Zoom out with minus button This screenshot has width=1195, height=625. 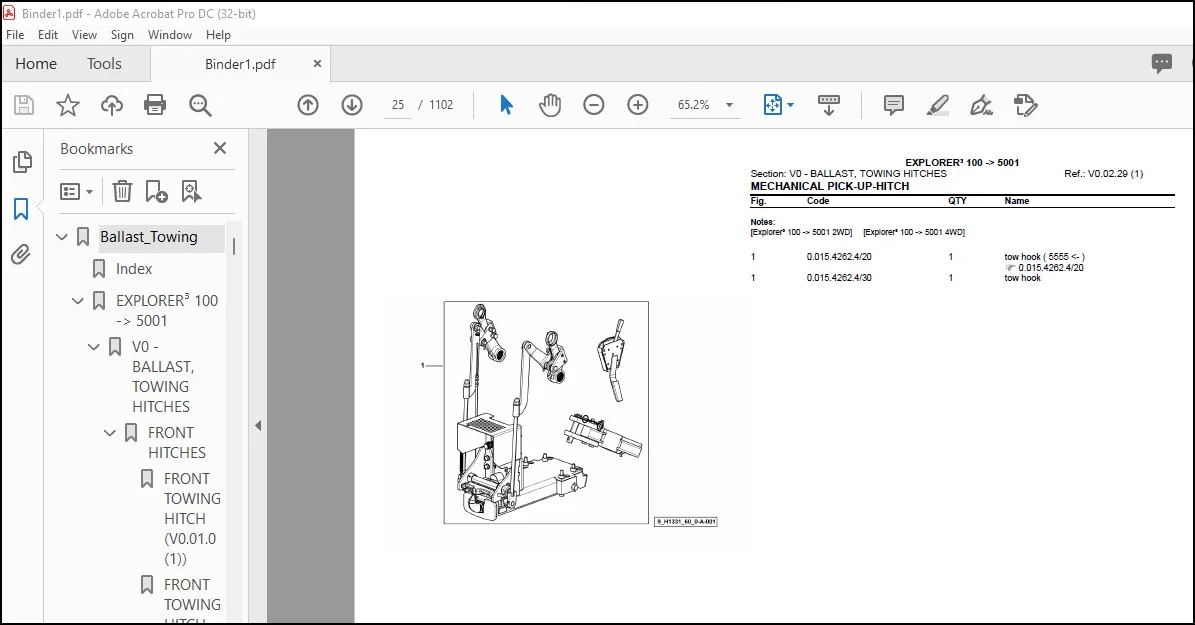[594, 105]
